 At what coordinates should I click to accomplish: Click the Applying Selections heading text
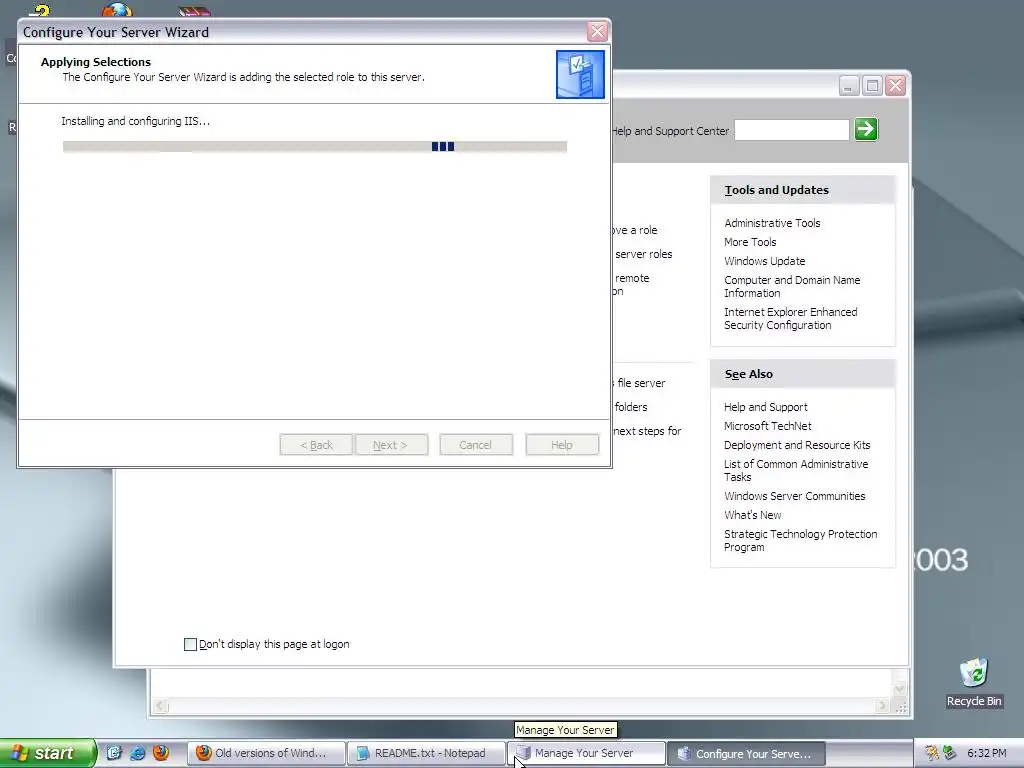pos(95,62)
